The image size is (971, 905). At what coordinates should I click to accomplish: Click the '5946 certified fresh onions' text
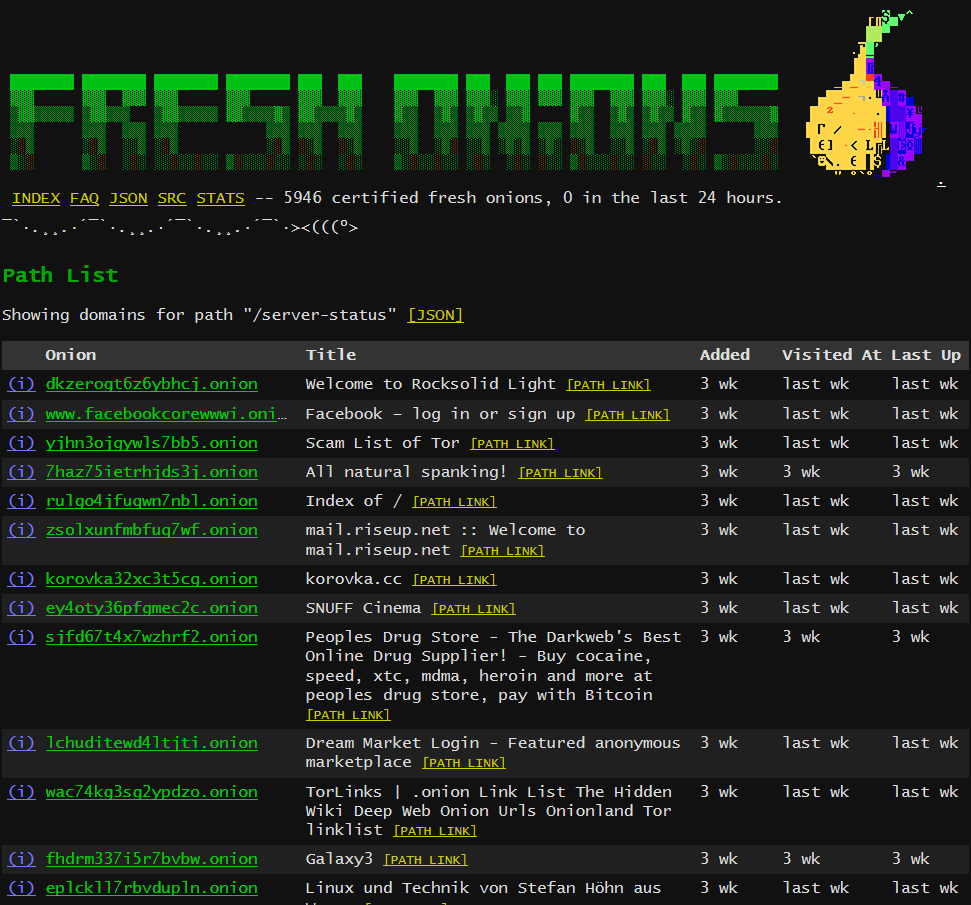(417, 198)
